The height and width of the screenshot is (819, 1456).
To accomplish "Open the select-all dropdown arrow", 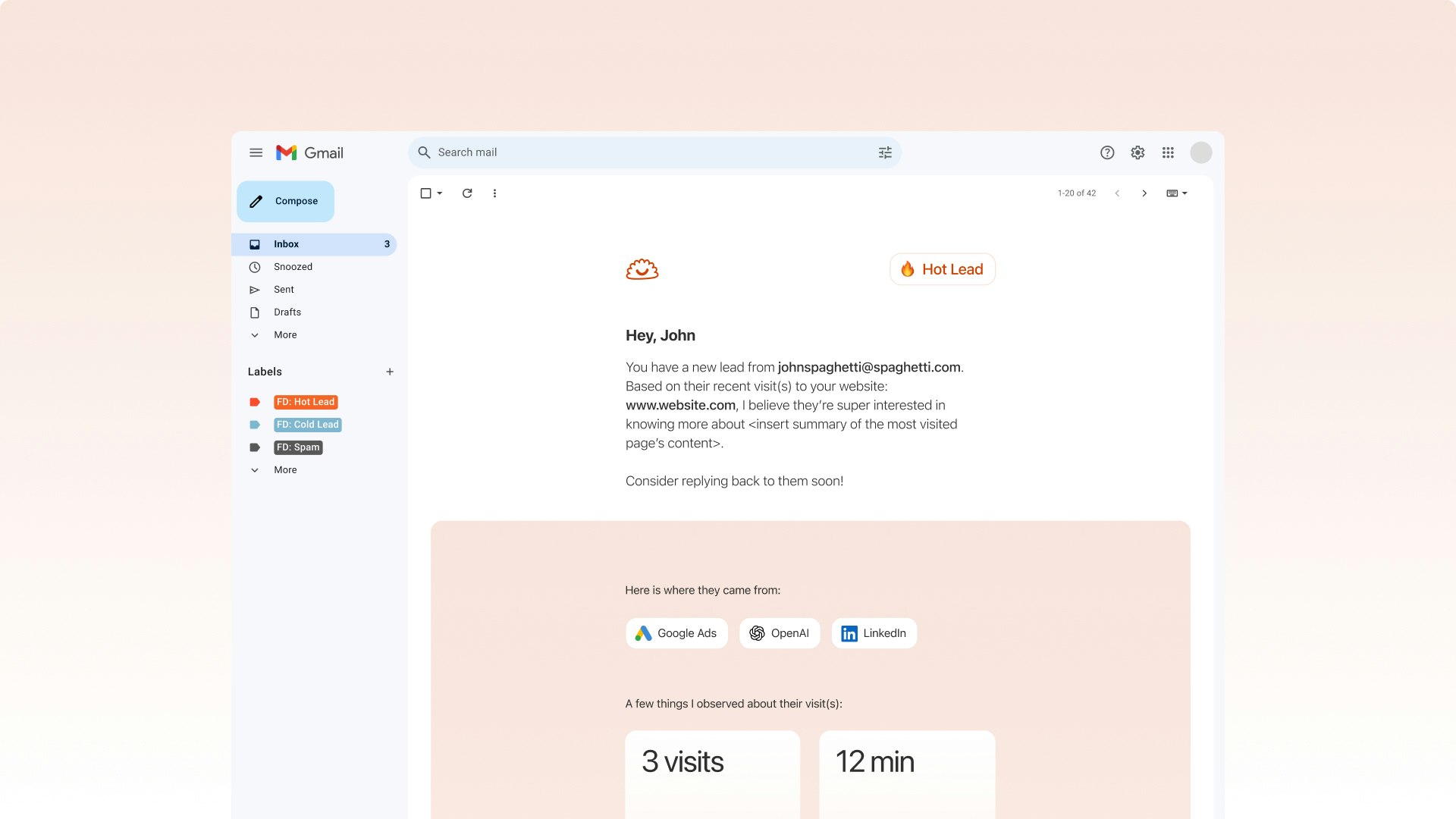I will pos(440,193).
